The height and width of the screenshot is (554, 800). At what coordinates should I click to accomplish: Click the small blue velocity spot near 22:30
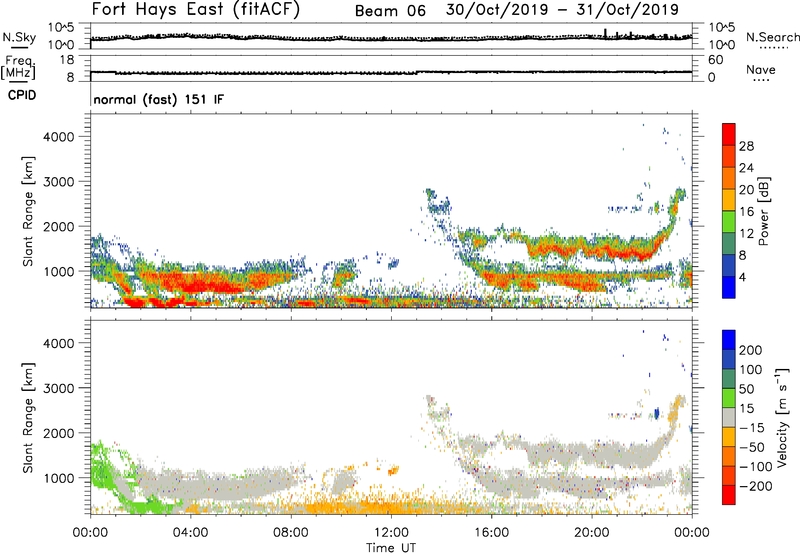pyautogui.click(x=656, y=412)
